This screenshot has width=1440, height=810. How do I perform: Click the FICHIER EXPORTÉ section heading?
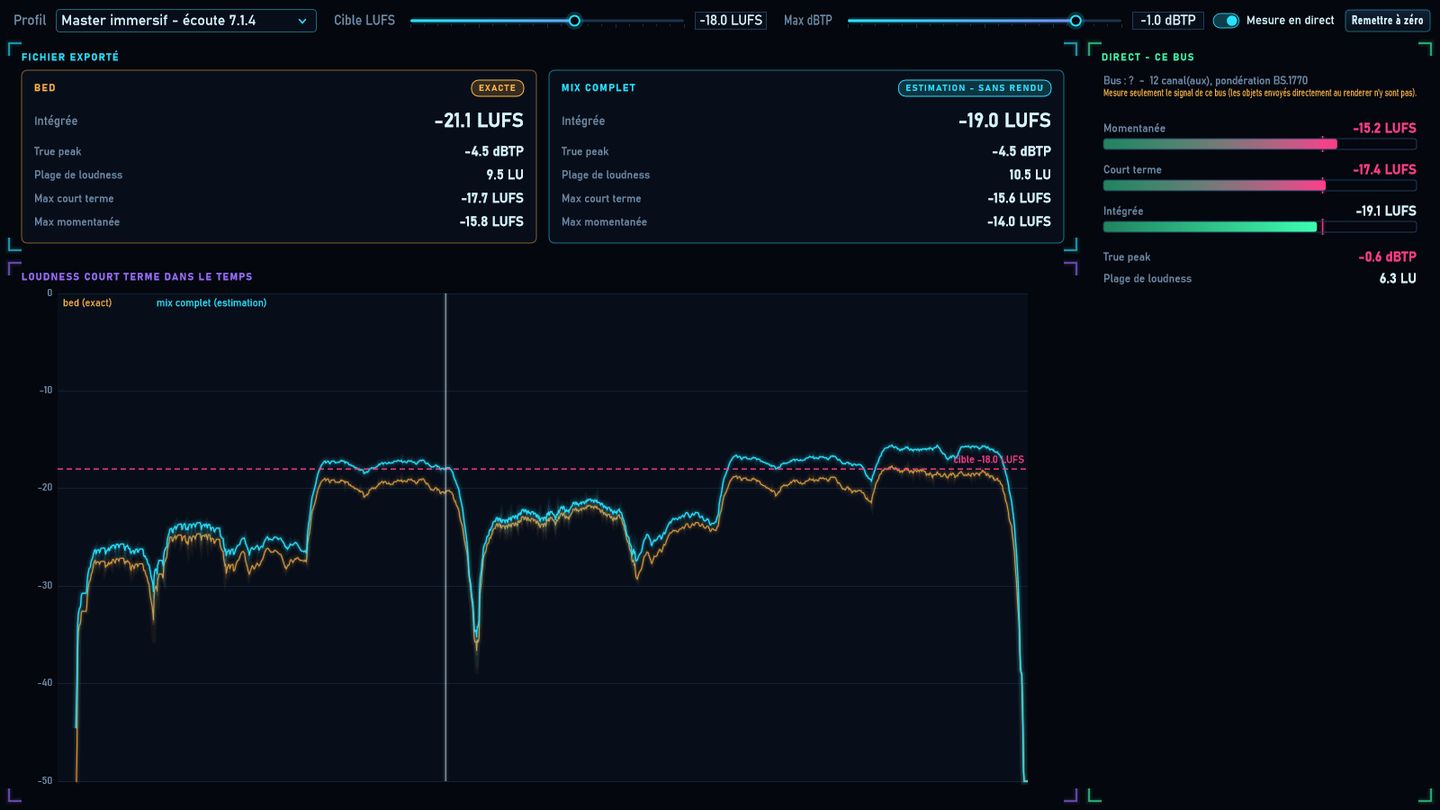(x=70, y=57)
